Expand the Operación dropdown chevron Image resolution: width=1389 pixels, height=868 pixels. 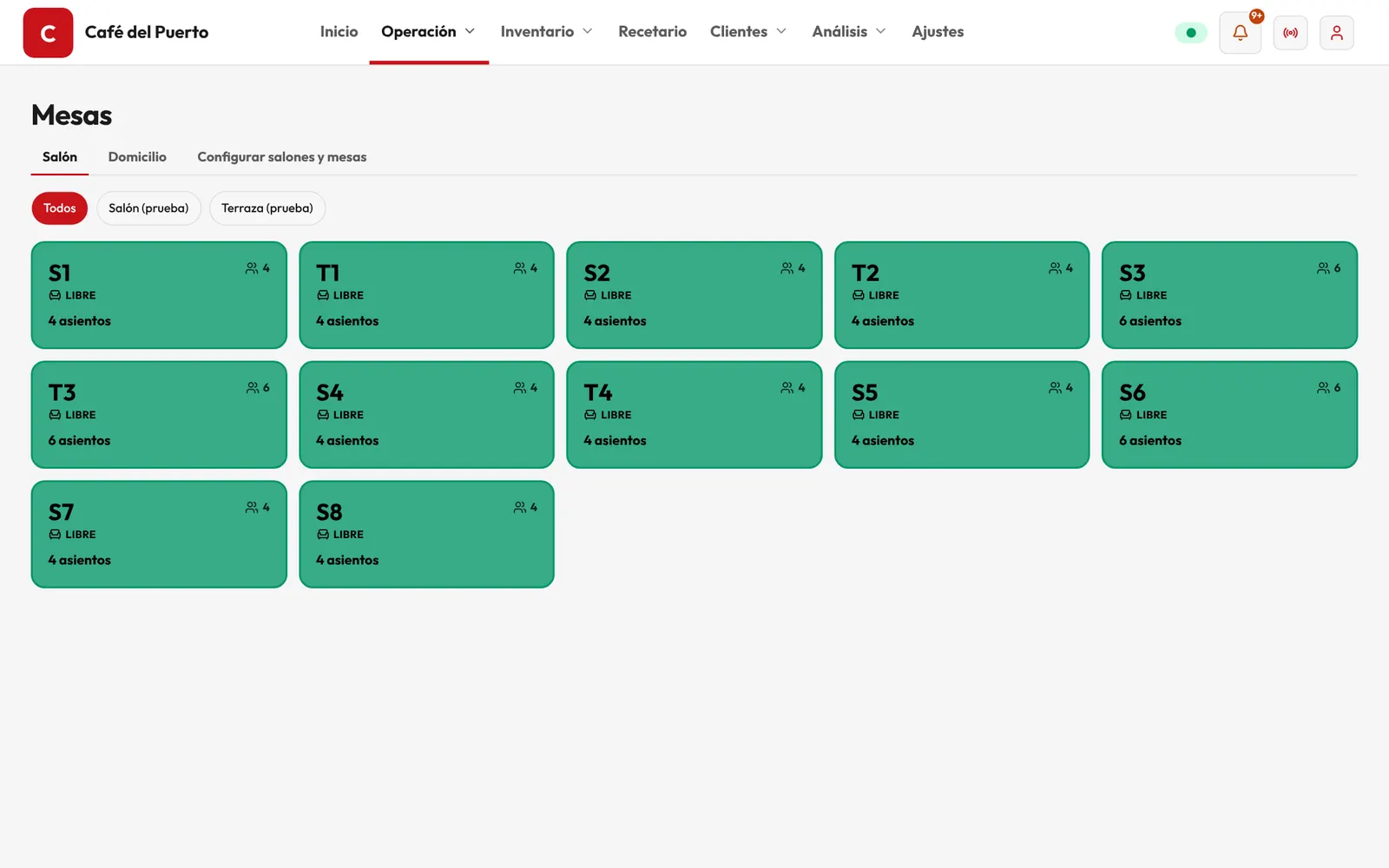pyautogui.click(x=470, y=31)
